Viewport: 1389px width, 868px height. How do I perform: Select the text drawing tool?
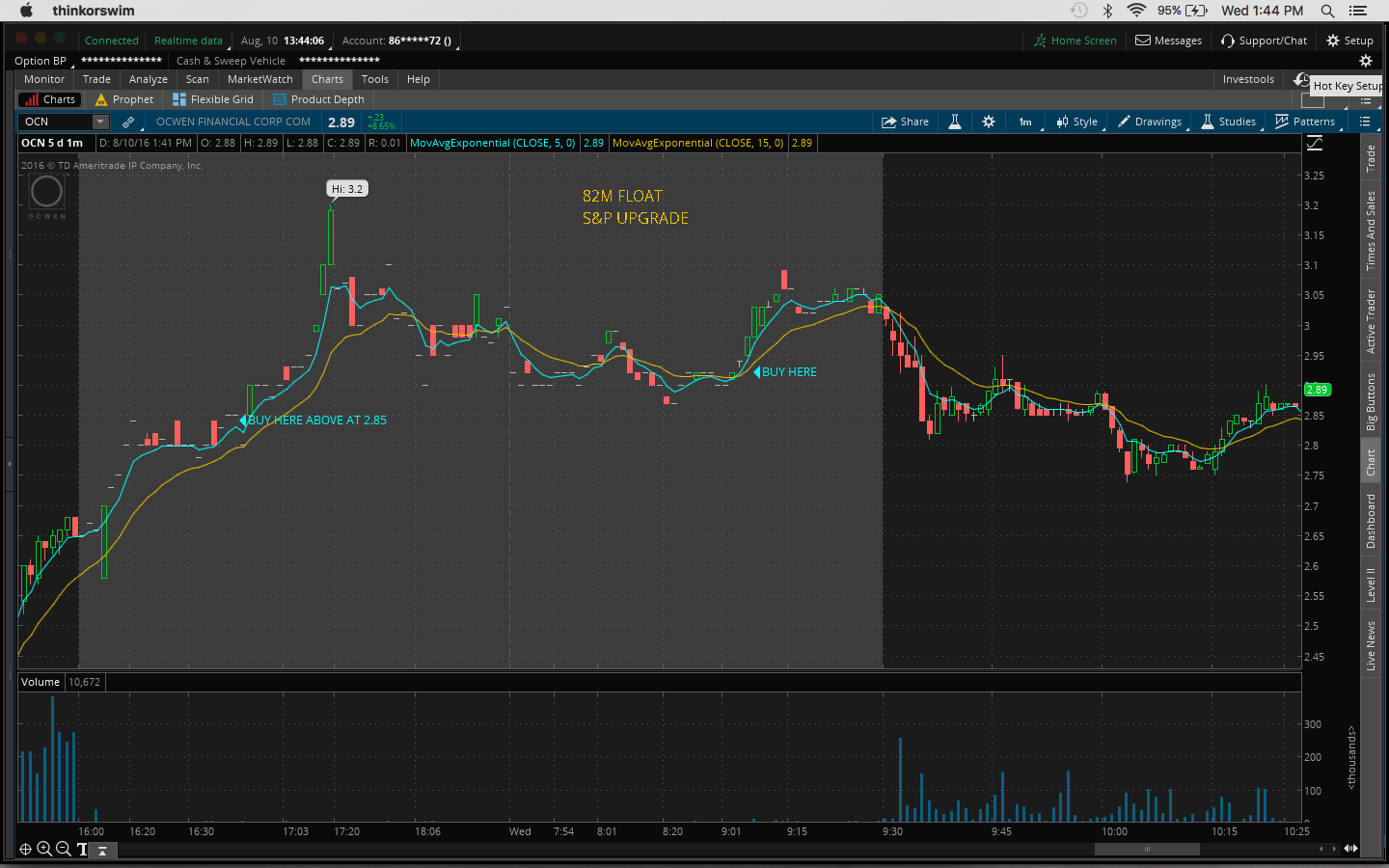[x=82, y=849]
